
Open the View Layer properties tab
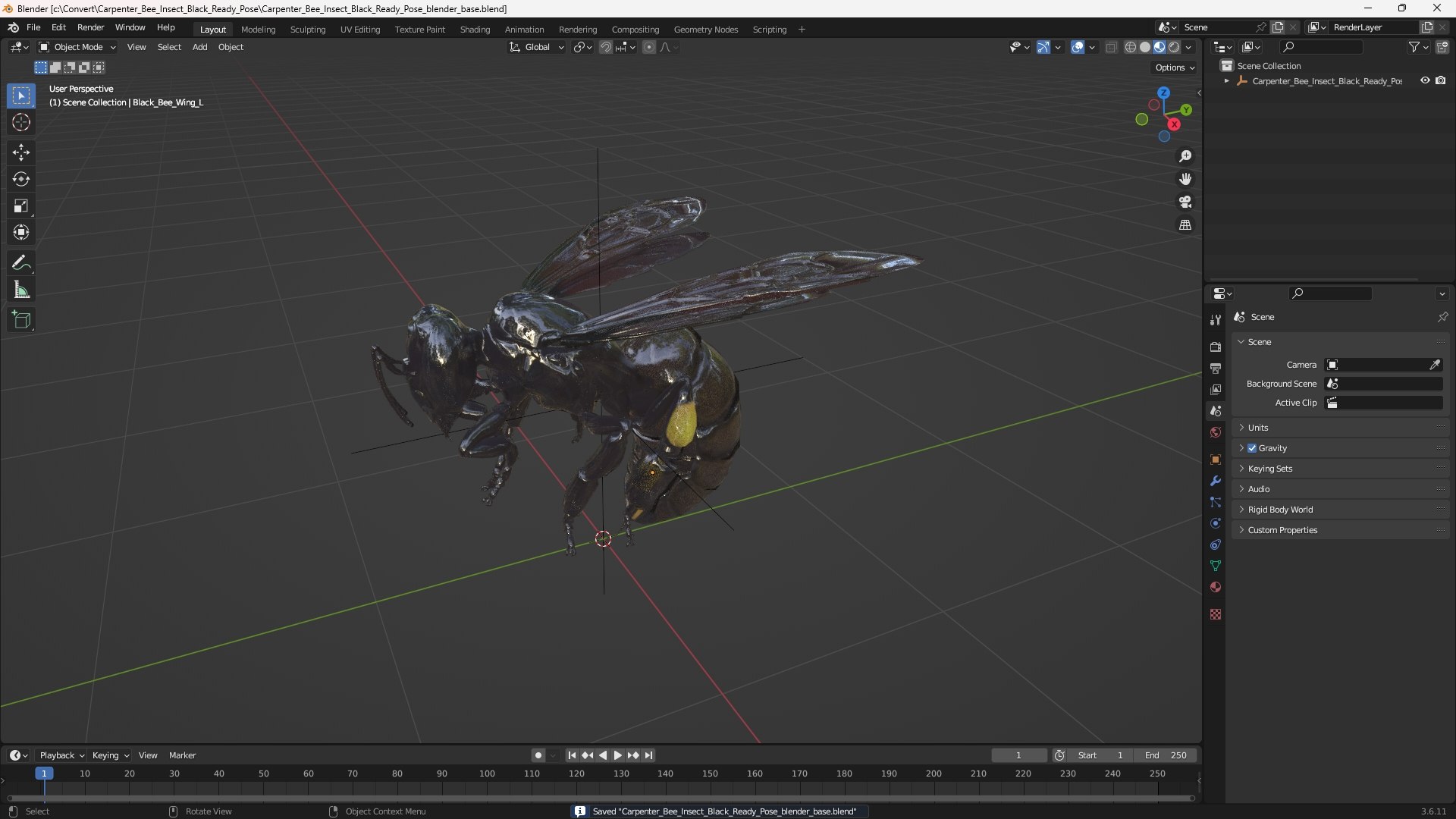coord(1216,389)
